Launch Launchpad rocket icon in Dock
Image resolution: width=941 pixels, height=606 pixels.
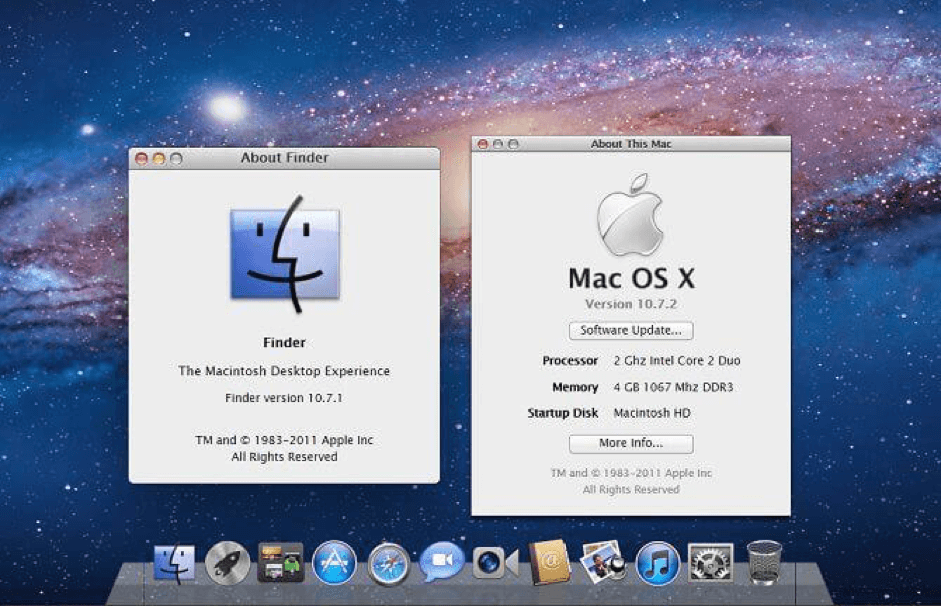click(x=228, y=564)
